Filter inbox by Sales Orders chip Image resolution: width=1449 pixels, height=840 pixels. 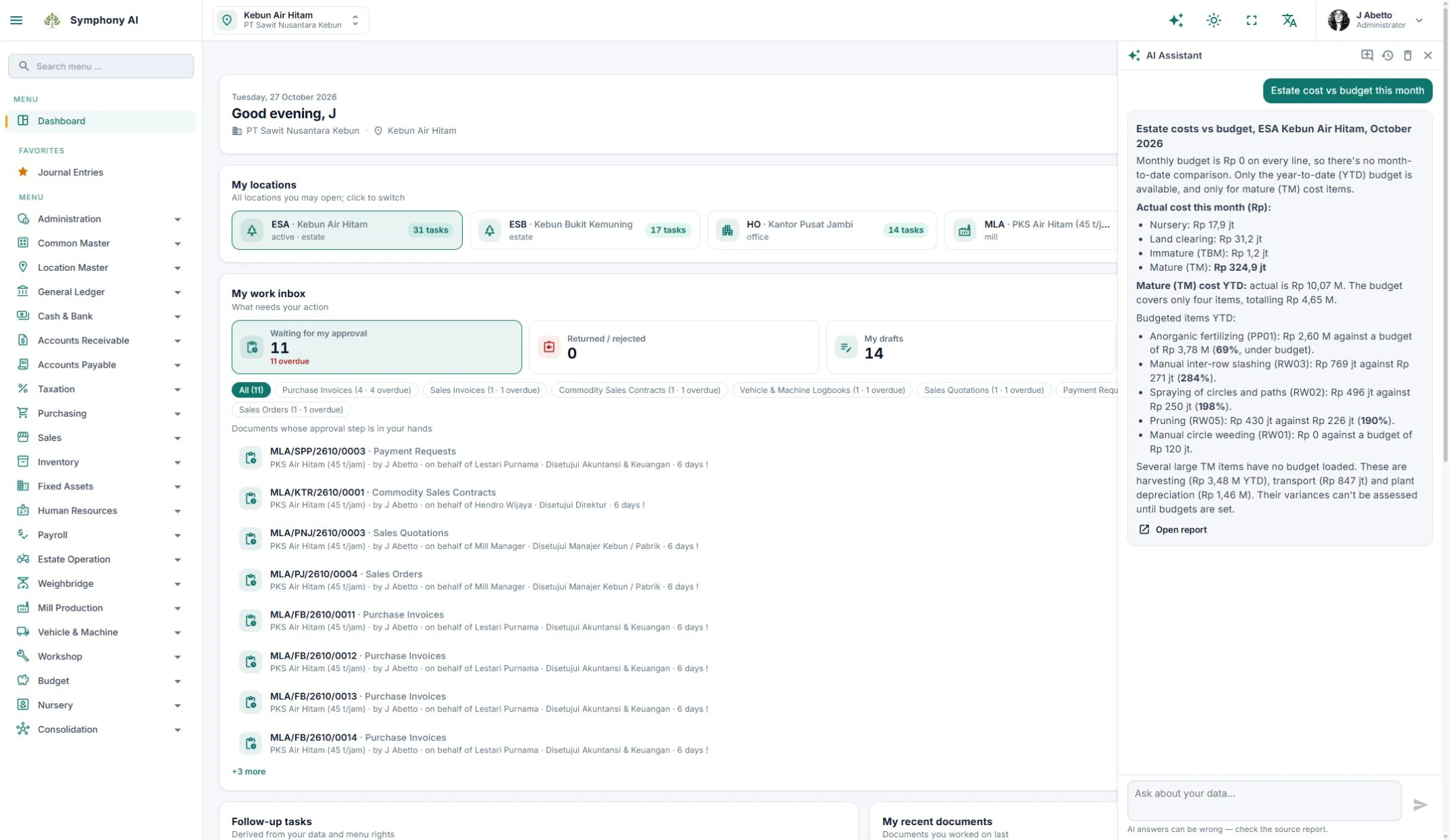[x=290, y=409]
